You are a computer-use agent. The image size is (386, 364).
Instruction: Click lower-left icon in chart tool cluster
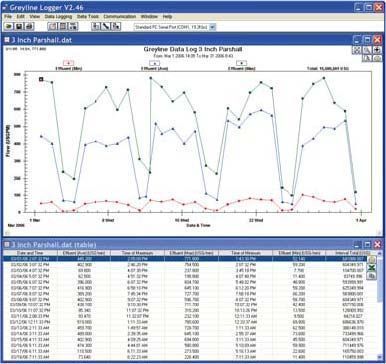(367, 58)
